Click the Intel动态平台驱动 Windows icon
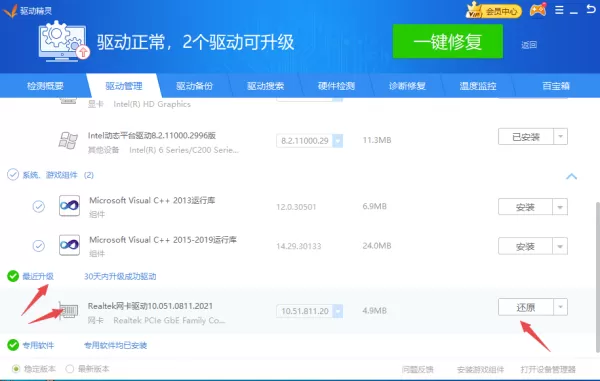Screen dimensions: 600x381 click(x=68, y=140)
